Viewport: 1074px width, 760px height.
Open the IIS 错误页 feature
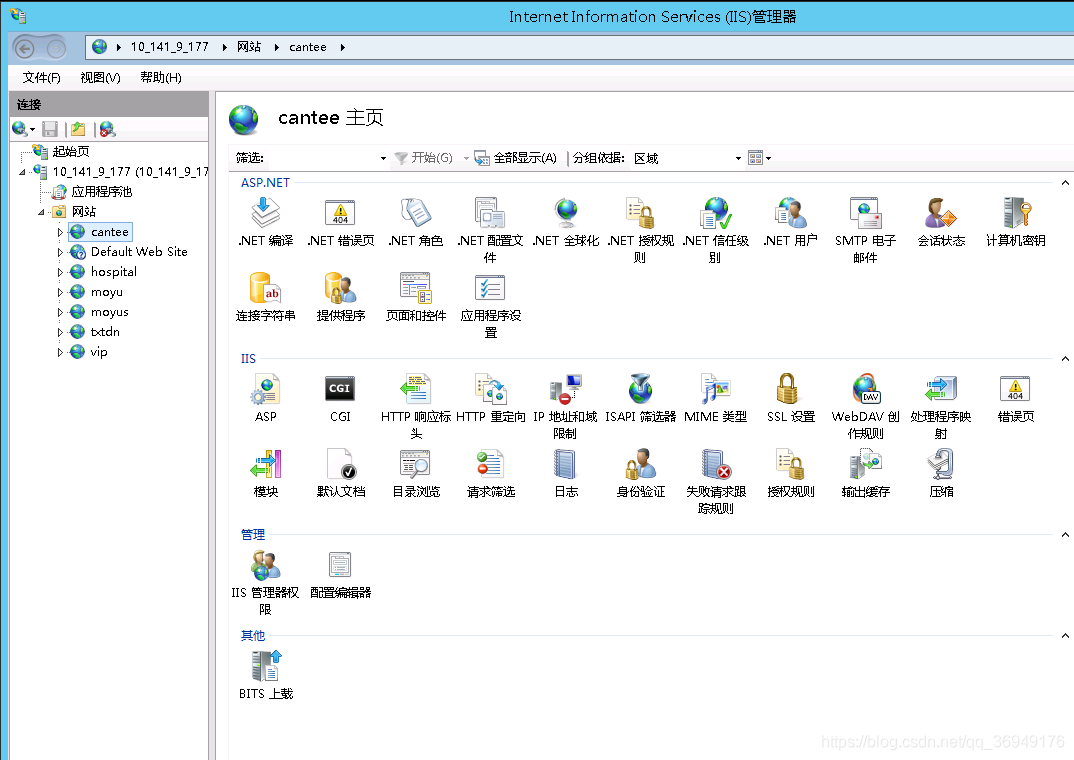(1016, 398)
